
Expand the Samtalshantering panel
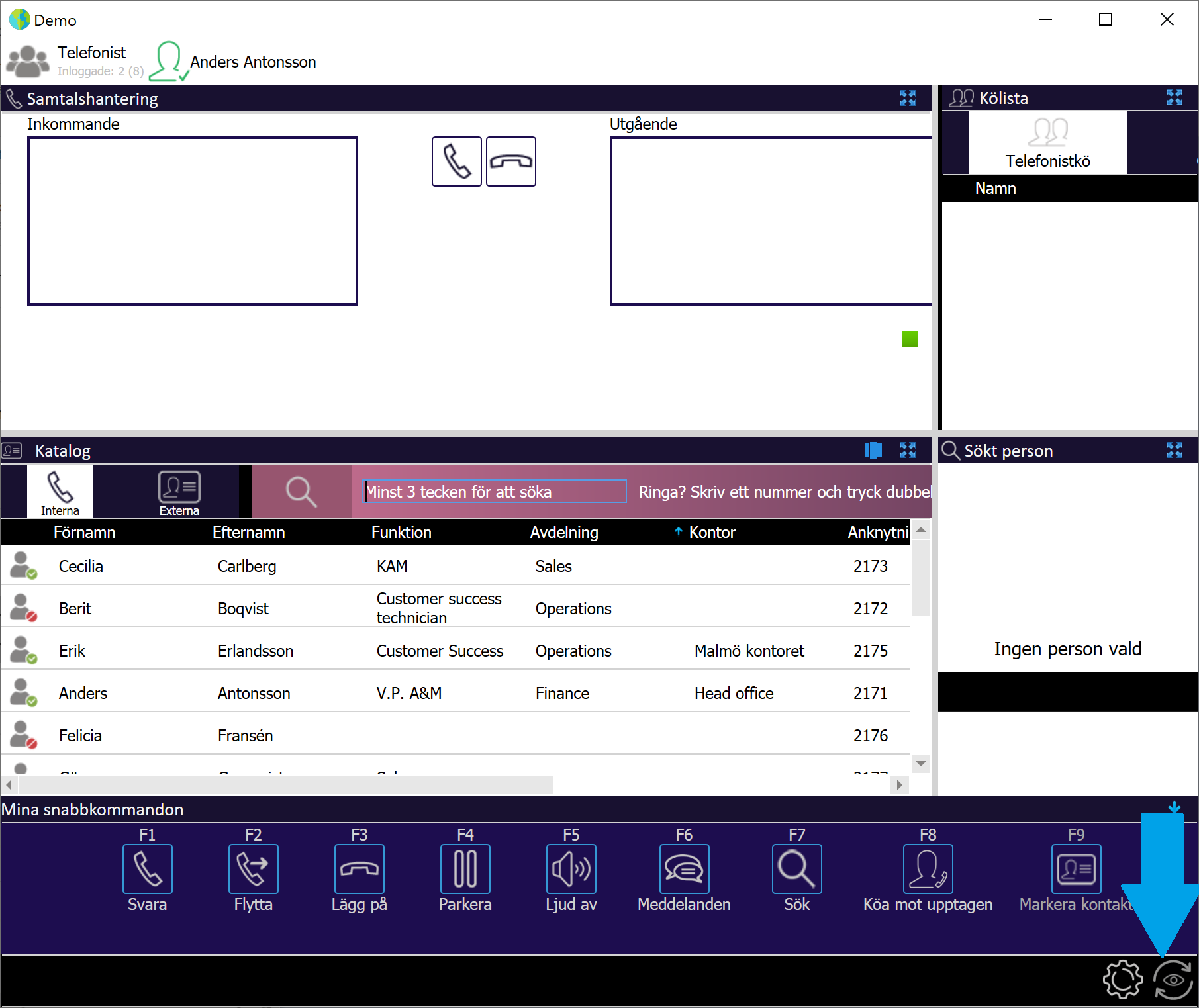907,98
